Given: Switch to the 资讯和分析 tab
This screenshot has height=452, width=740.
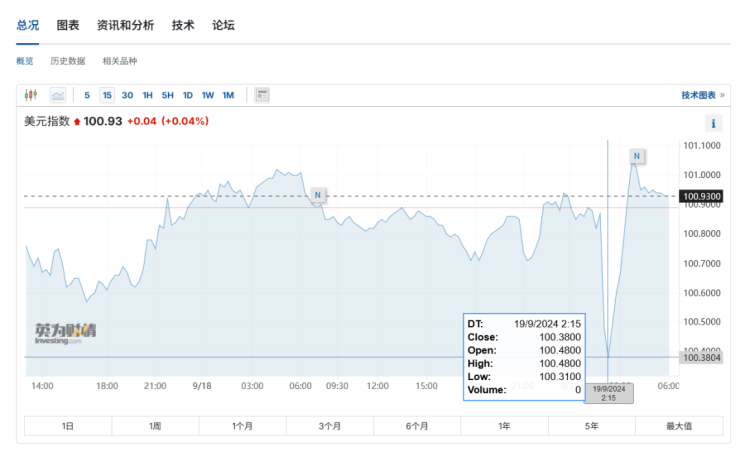Looking at the screenshot, I should [x=125, y=25].
